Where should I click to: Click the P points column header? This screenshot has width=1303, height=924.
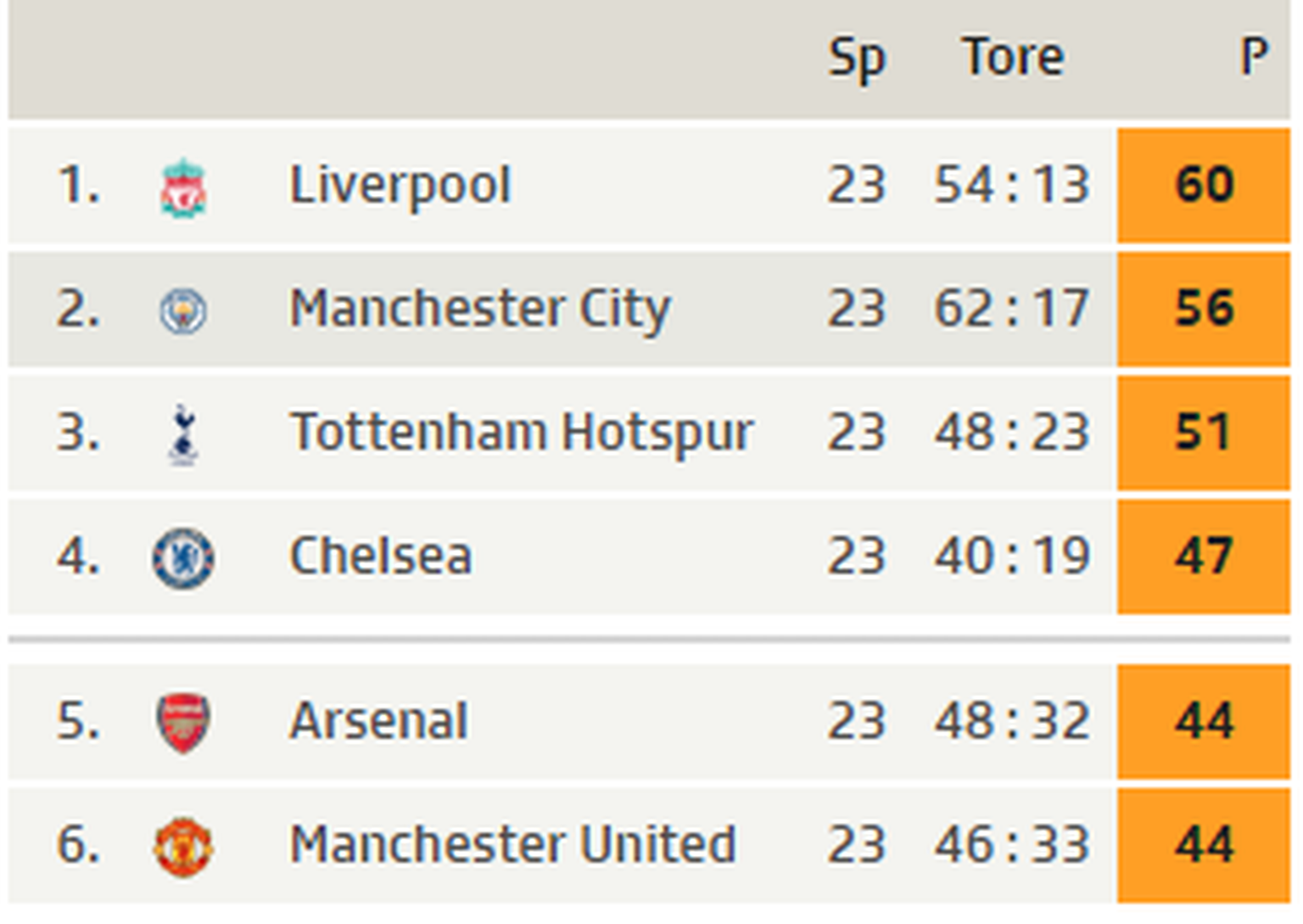tap(1254, 58)
